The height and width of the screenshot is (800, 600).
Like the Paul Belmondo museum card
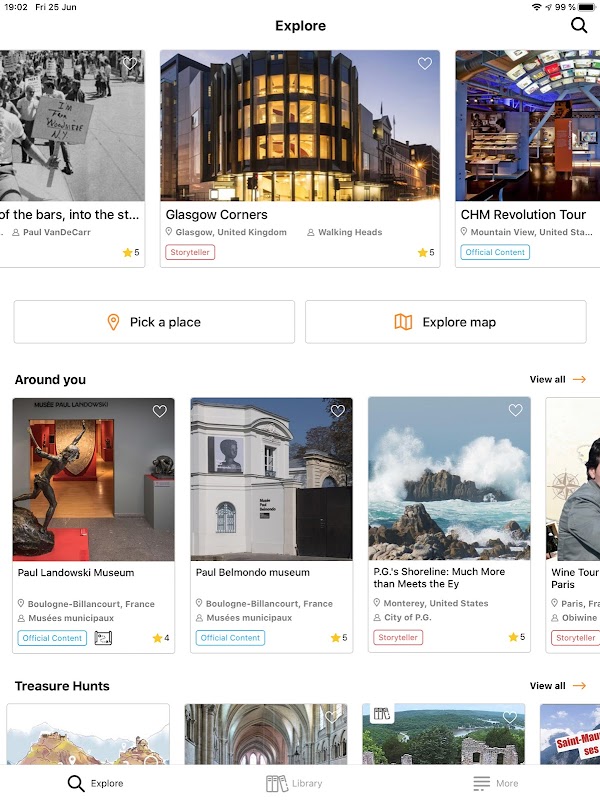pos(338,411)
